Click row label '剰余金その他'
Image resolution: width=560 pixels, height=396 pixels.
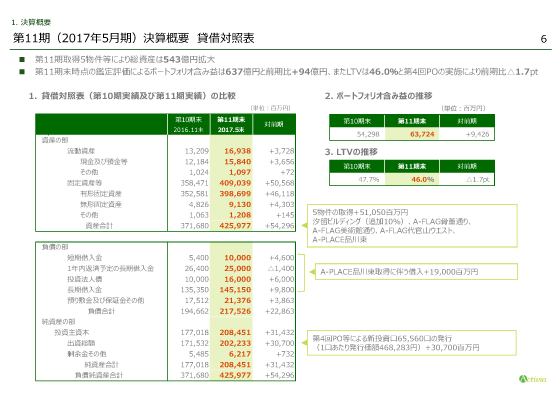pyautogui.click(x=87, y=354)
